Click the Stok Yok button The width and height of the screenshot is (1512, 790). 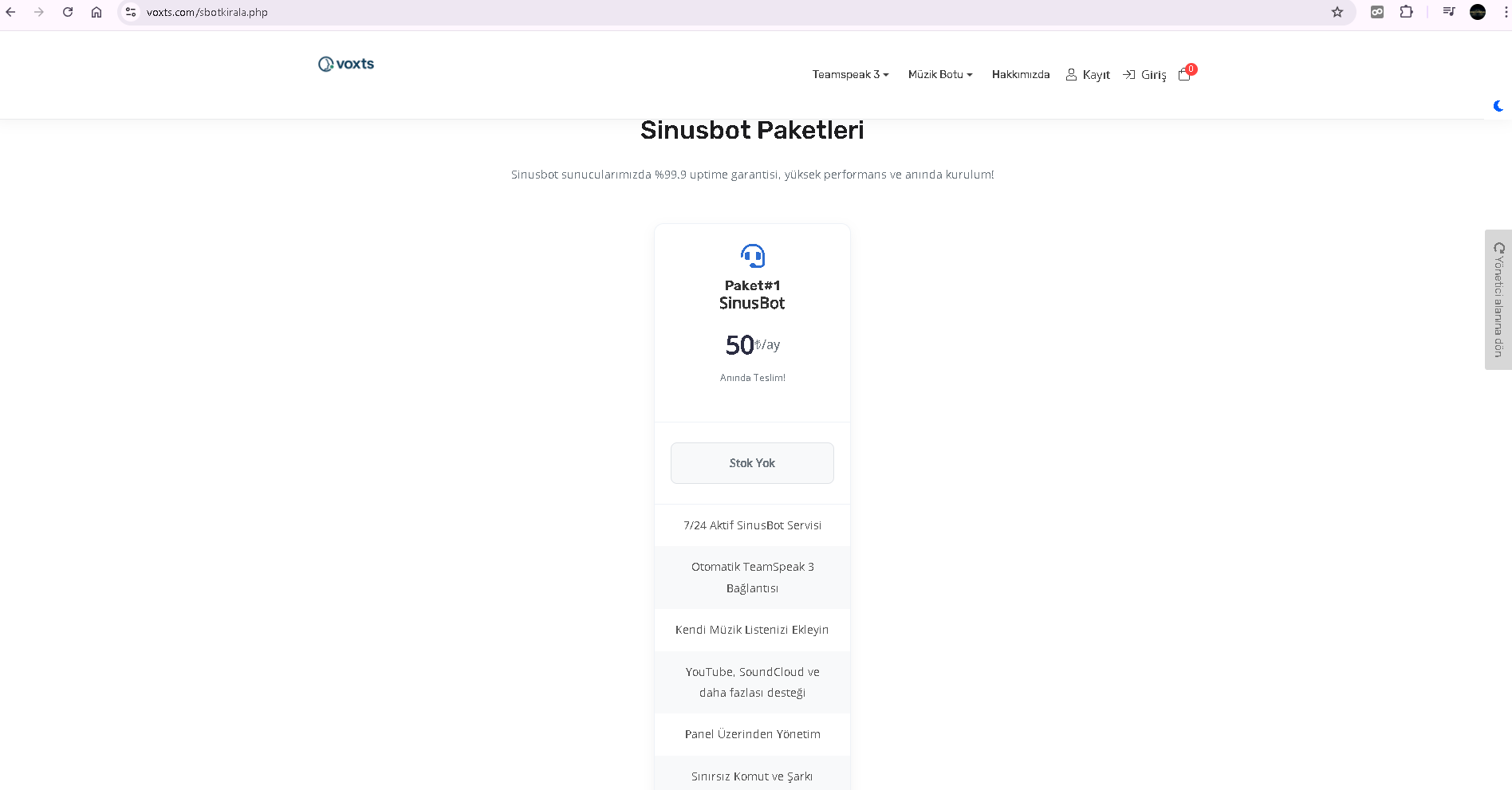752,463
